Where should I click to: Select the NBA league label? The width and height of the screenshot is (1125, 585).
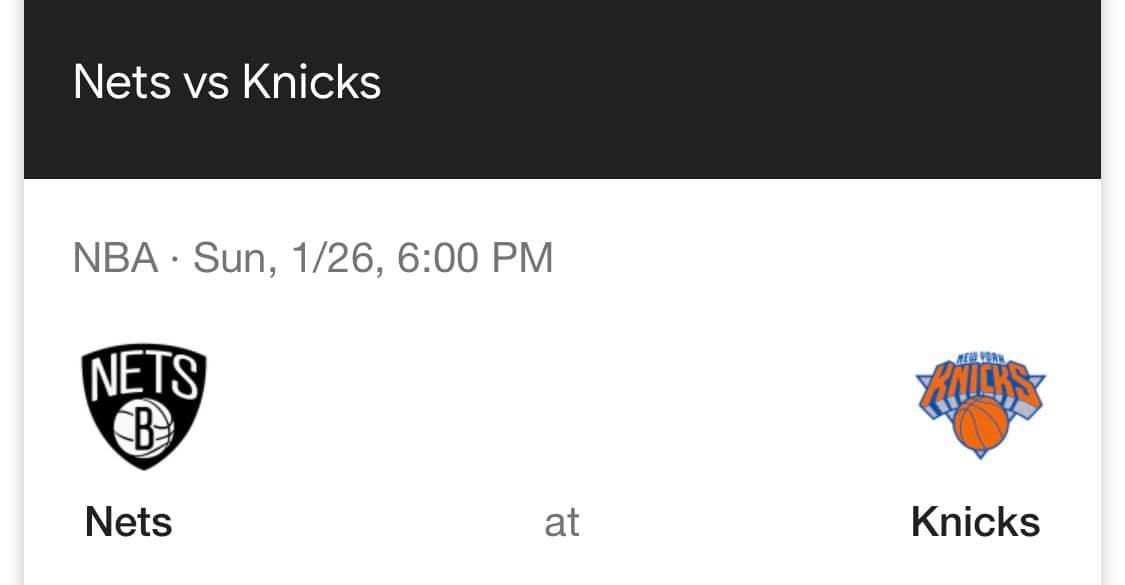tap(116, 258)
